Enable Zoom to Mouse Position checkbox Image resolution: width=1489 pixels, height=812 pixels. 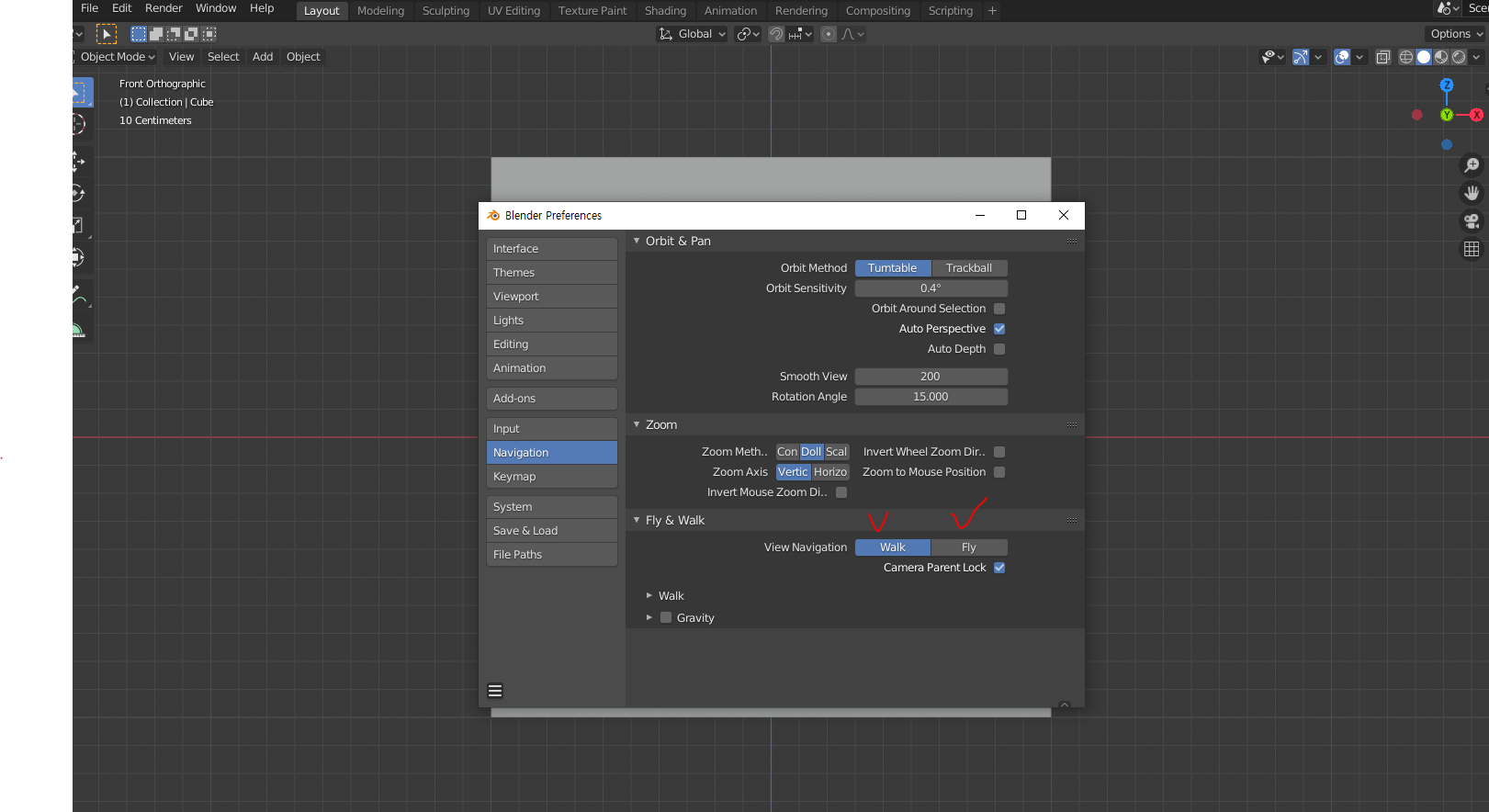tap(999, 472)
